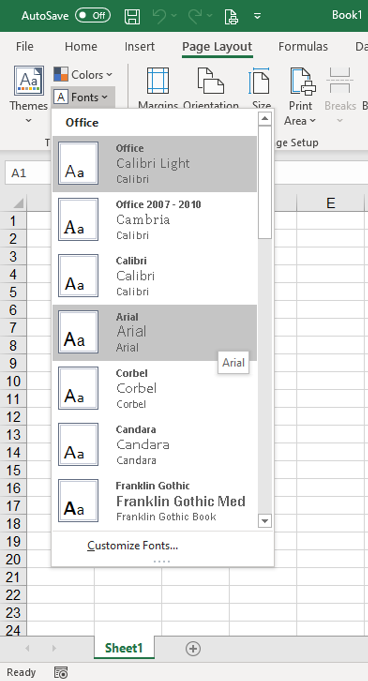Add a new sheet with plus icon
This screenshot has width=368, height=681.
pos(193,648)
